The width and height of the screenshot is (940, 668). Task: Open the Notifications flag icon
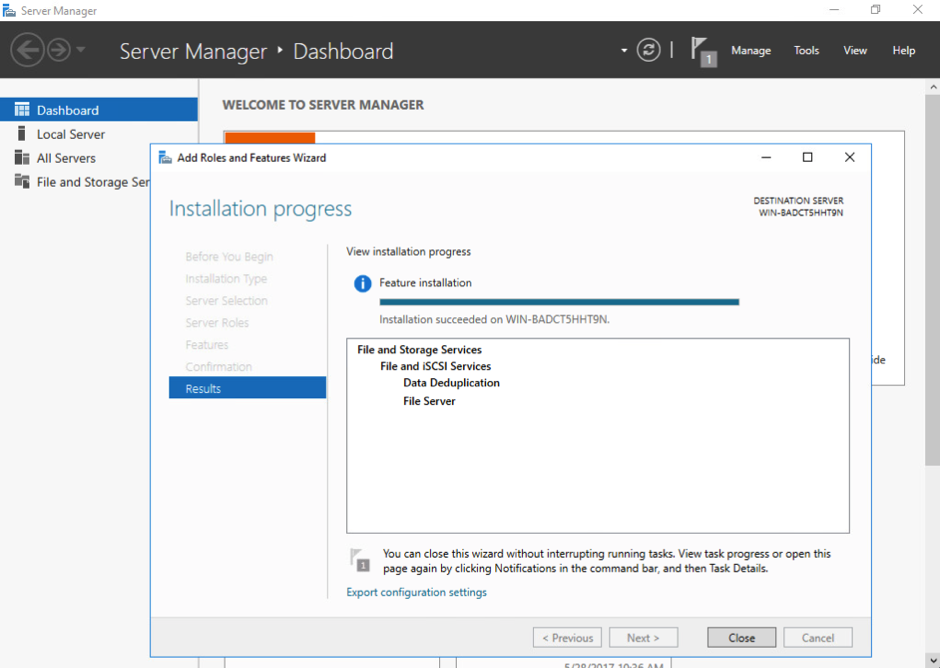click(703, 51)
